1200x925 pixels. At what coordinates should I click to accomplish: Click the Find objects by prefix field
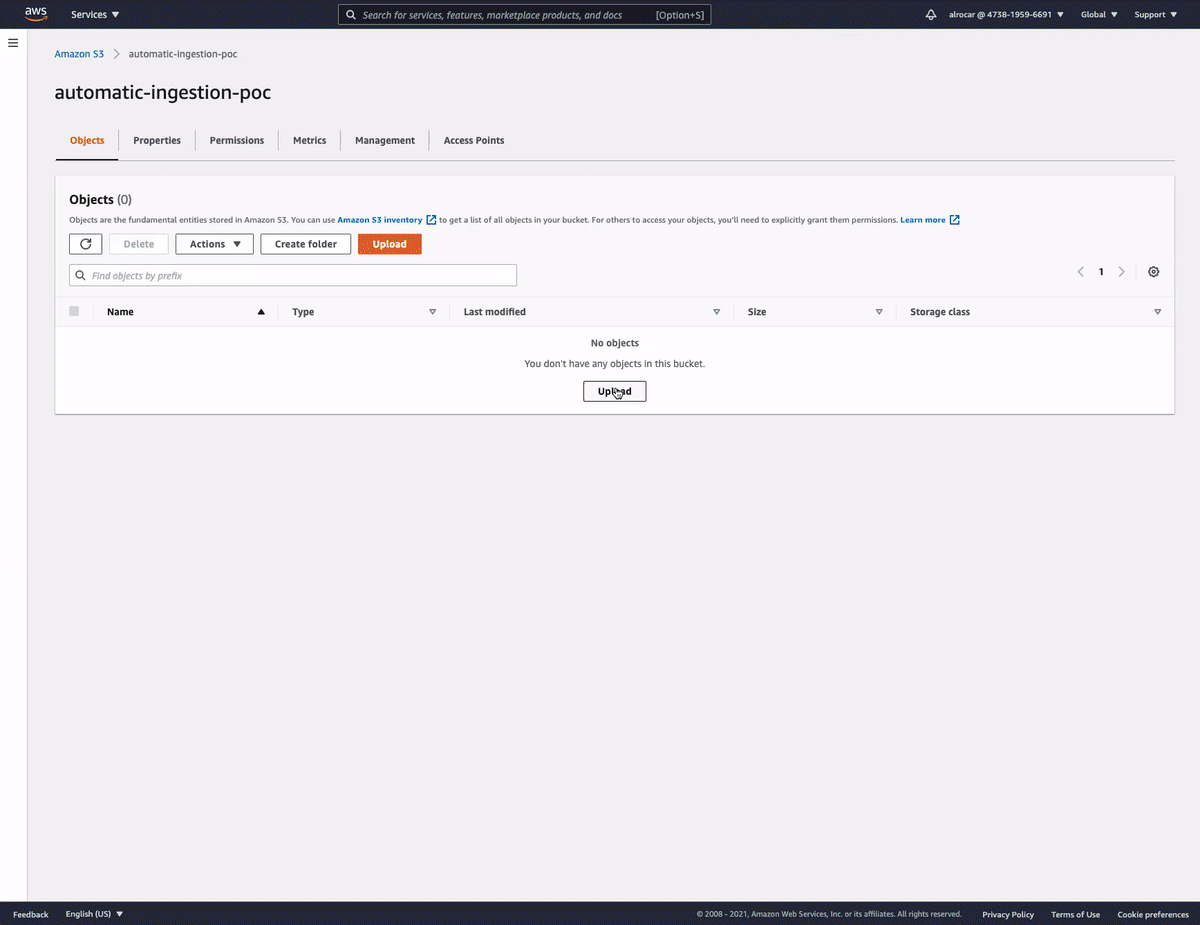point(293,275)
